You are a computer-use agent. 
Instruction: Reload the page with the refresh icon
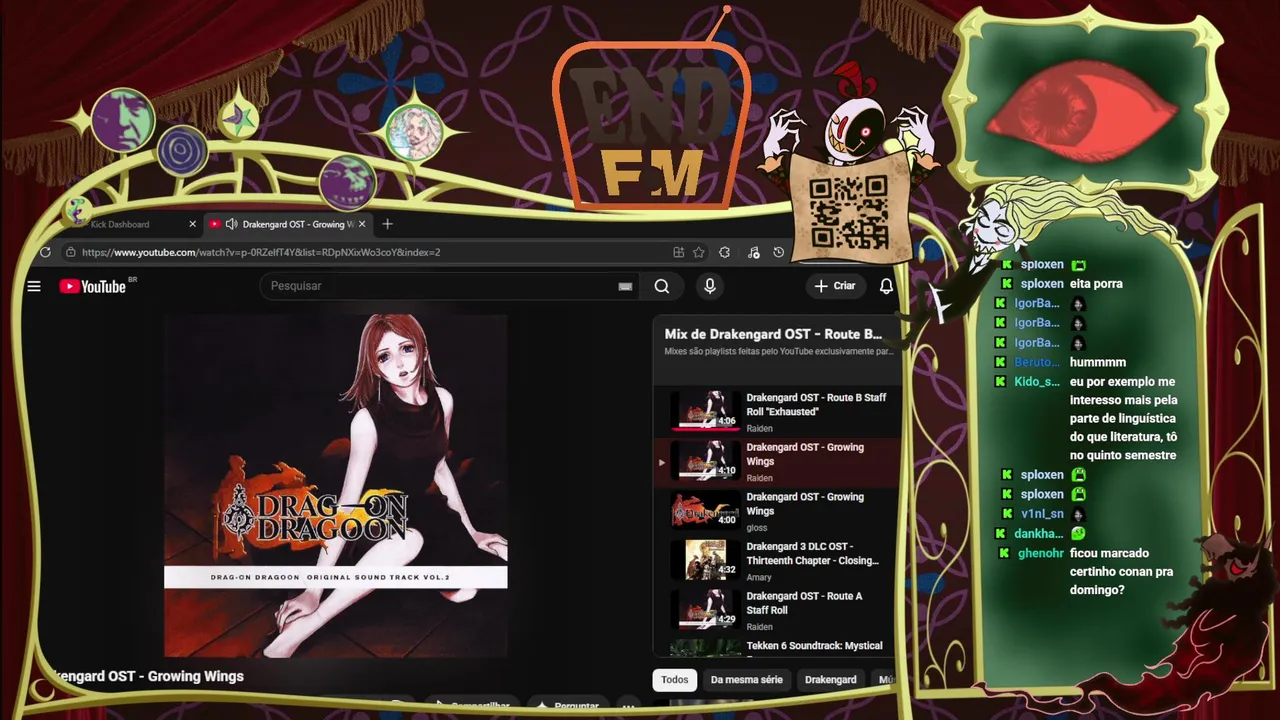[45, 252]
